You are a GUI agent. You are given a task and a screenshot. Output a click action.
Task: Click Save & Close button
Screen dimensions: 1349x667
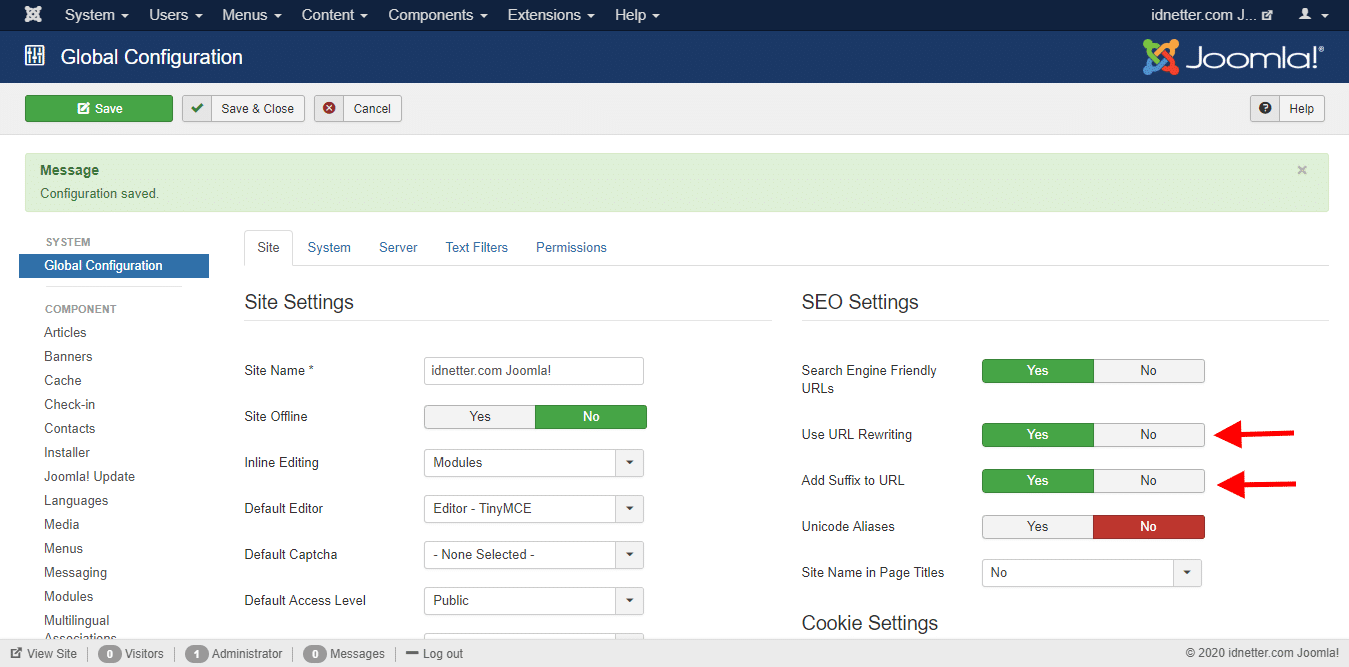coord(243,109)
